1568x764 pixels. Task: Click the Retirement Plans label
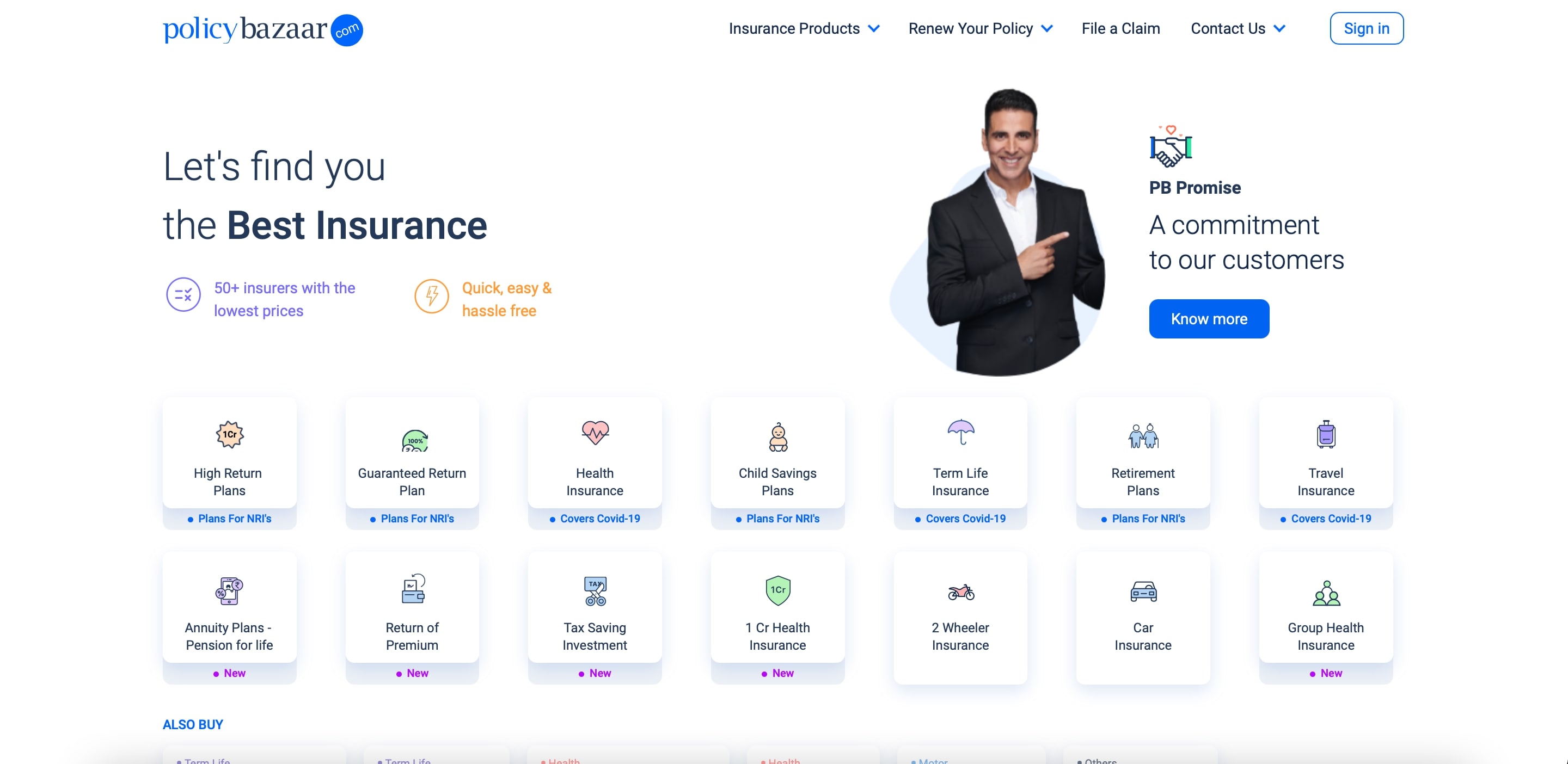[x=1143, y=482]
